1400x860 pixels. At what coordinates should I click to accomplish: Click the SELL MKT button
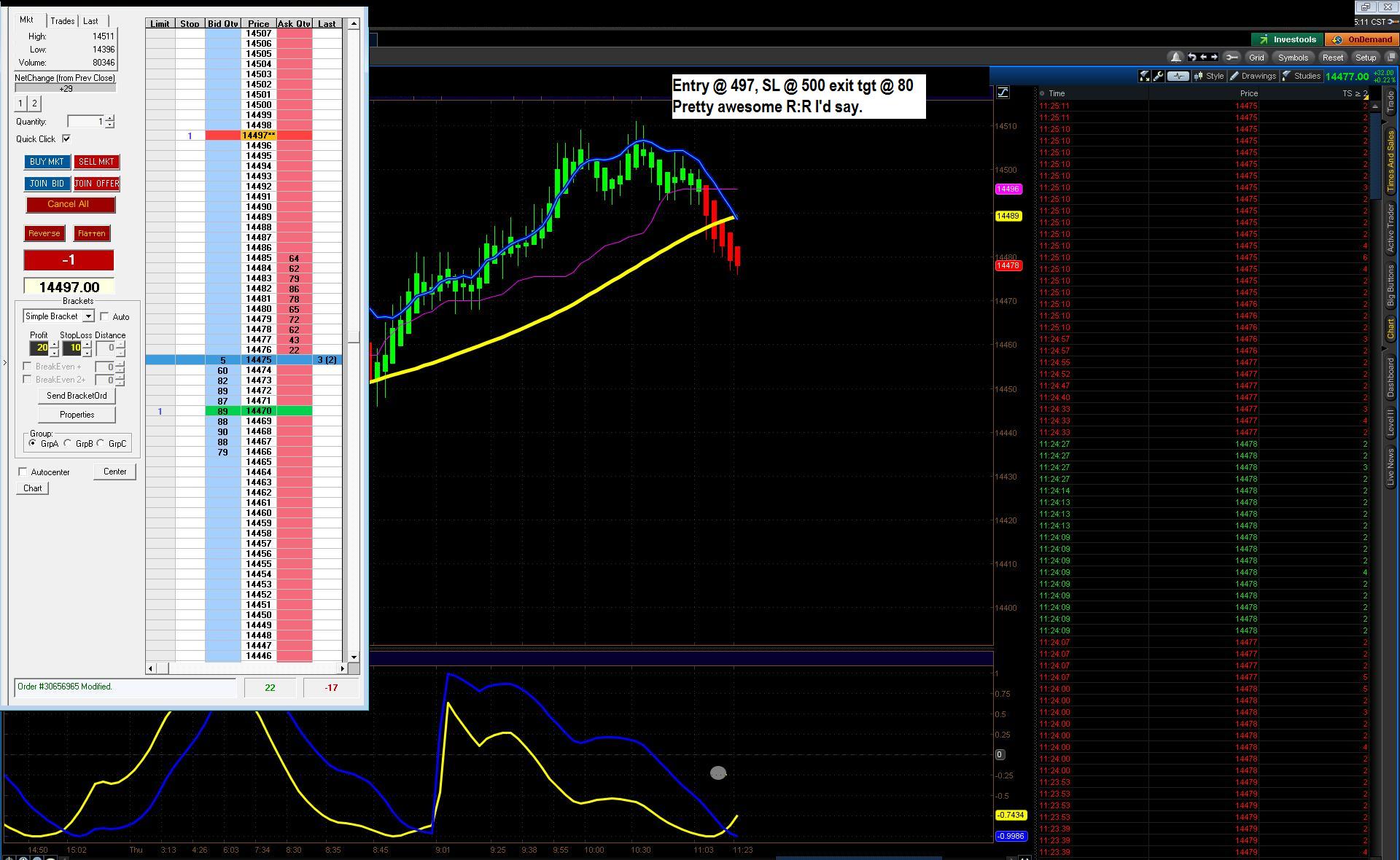[x=96, y=162]
